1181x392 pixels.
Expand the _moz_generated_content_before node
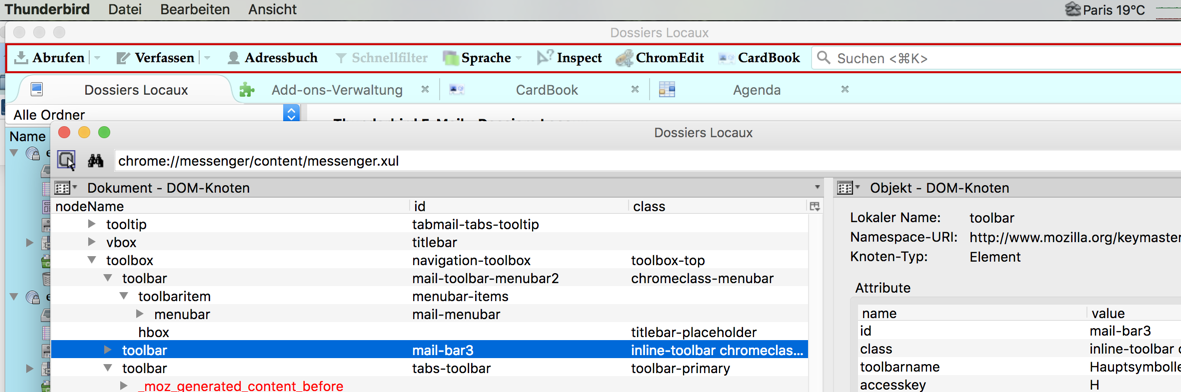coord(124,386)
